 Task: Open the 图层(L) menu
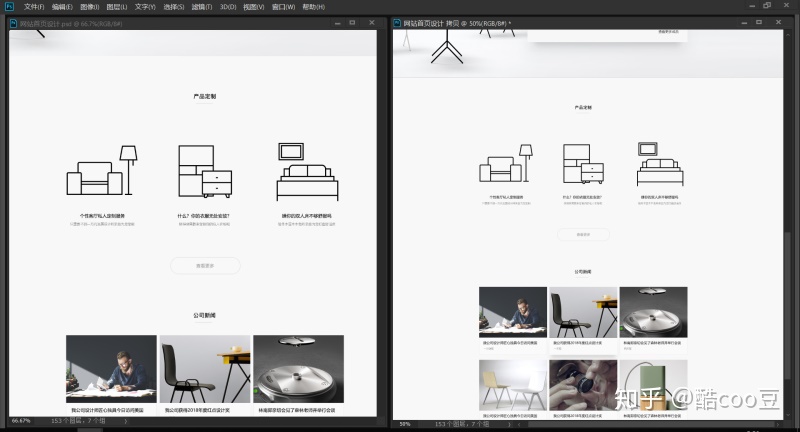tap(116, 7)
